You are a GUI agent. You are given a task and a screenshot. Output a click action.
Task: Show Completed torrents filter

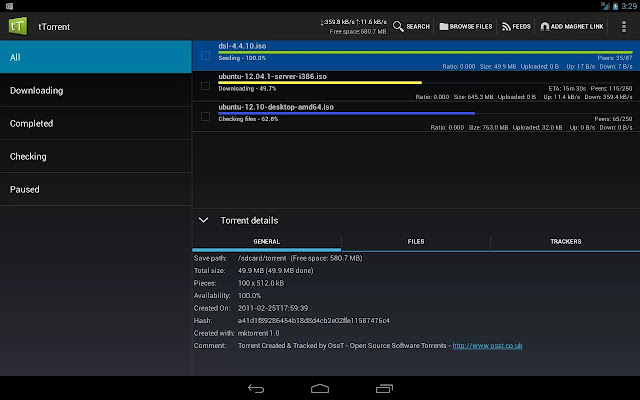click(x=96, y=123)
